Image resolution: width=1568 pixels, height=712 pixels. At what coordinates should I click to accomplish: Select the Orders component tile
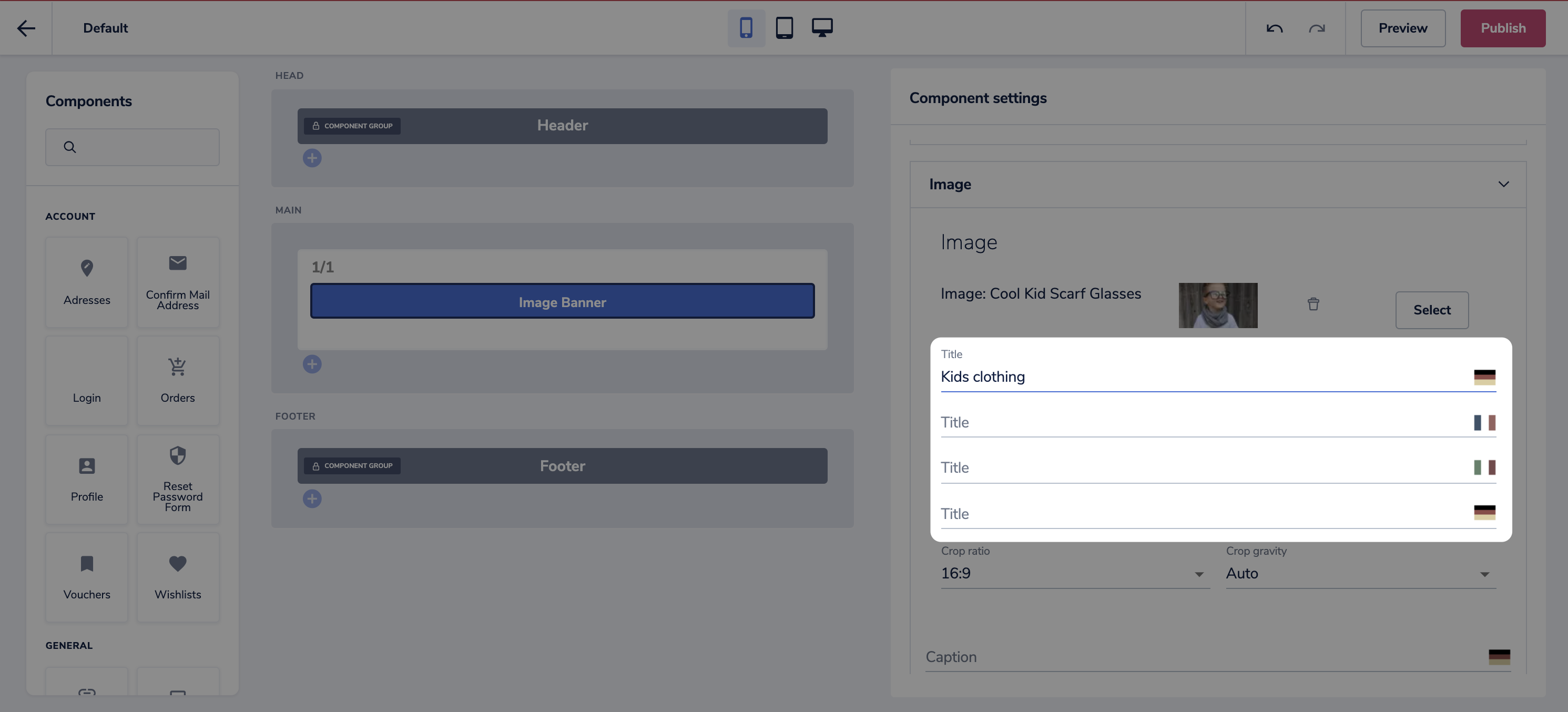[x=178, y=380]
